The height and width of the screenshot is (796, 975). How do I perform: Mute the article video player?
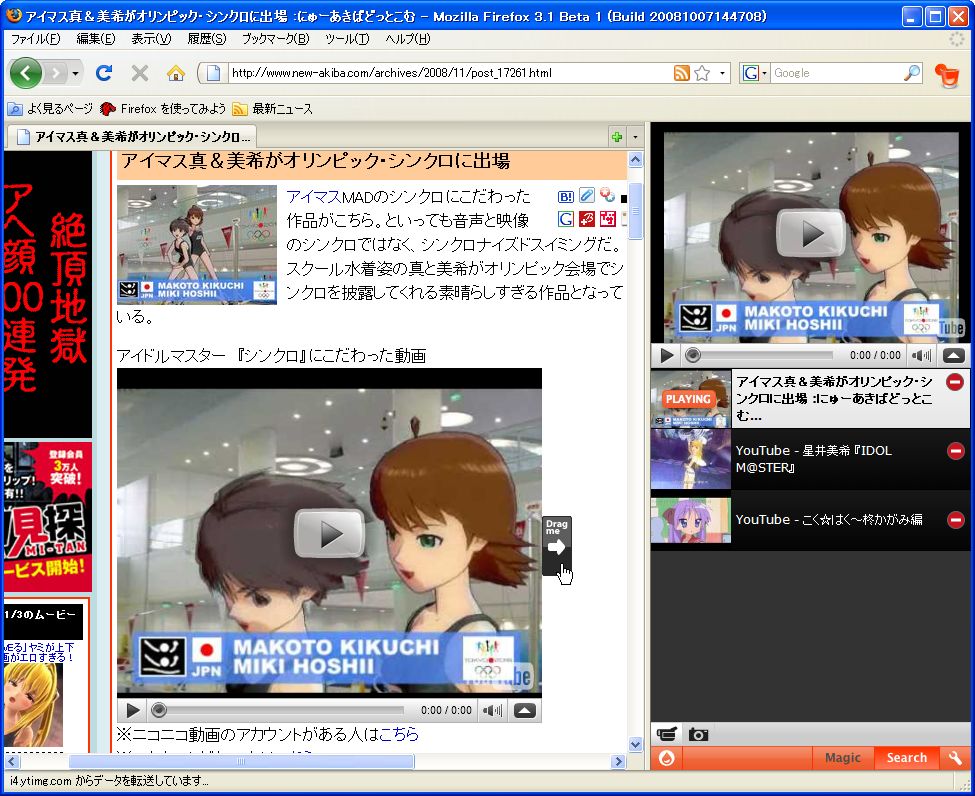pyautogui.click(x=492, y=710)
